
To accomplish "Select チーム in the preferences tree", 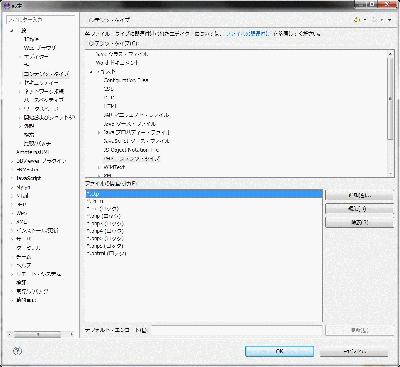I will tap(24, 257).
